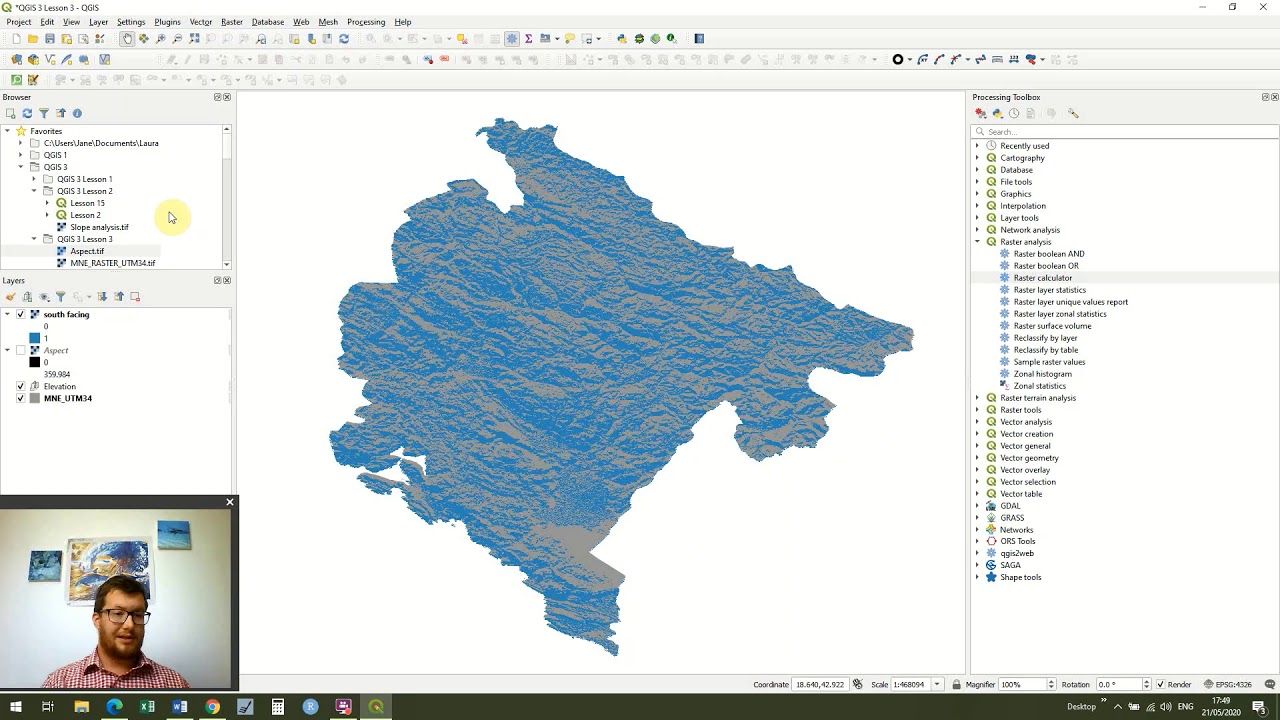Open the Python console icon
The width and height of the screenshot is (1280, 720).
click(x=622, y=39)
